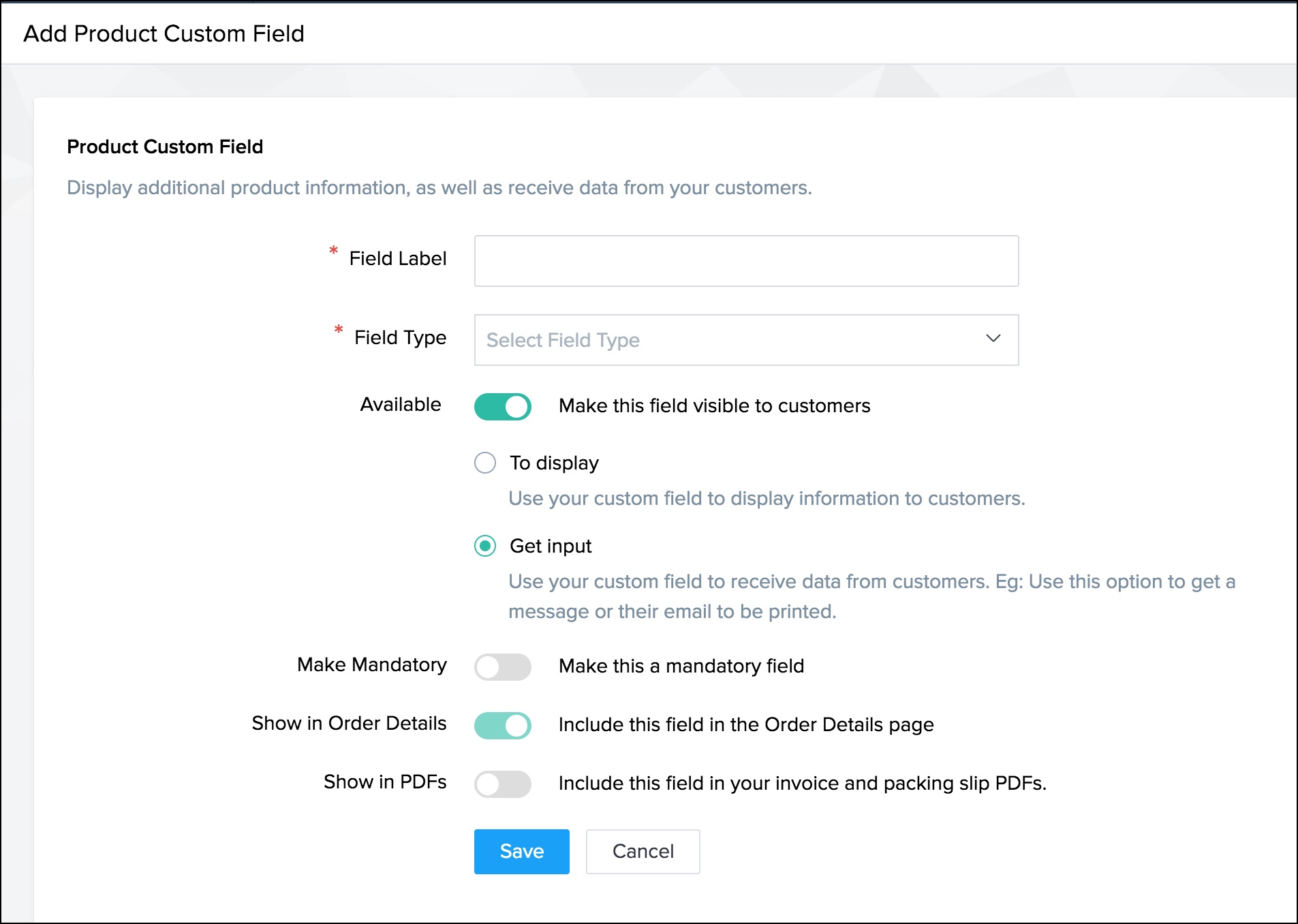
Task: Click the 'Field Label' label text
Action: click(x=397, y=259)
